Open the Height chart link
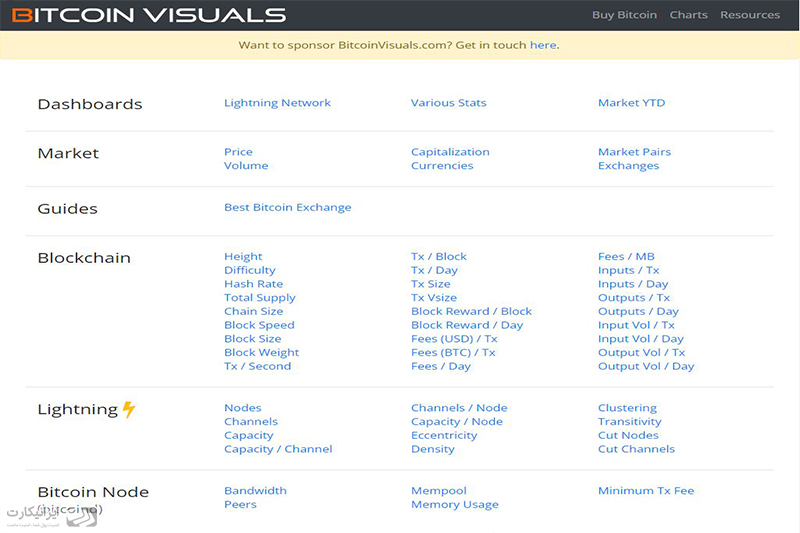 (243, 257)
